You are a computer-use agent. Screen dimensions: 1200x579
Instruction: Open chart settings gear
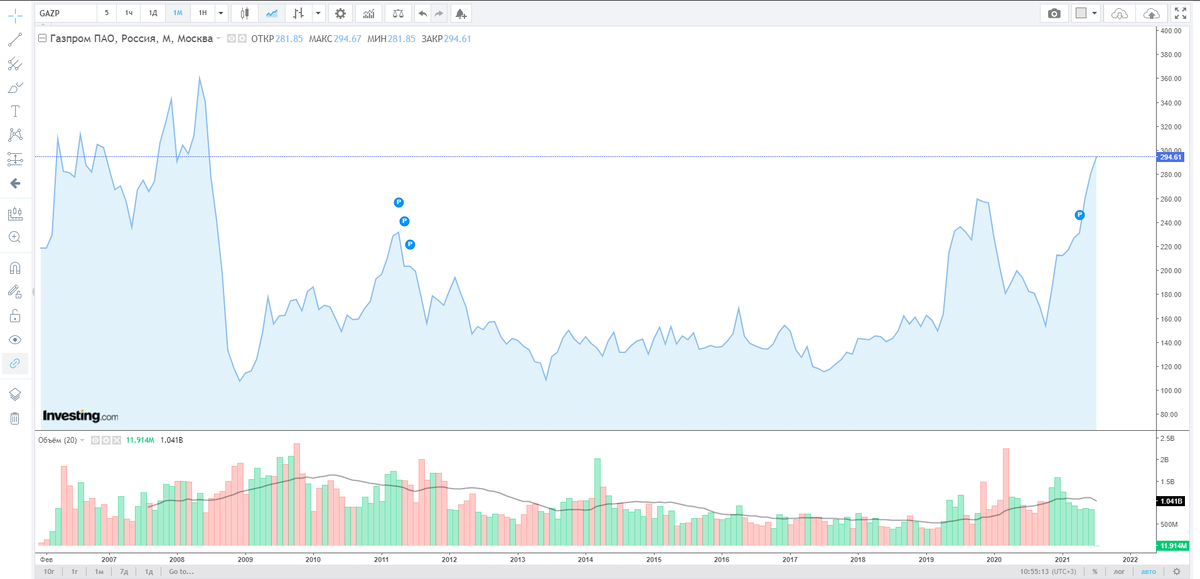(x=341, y=13)
